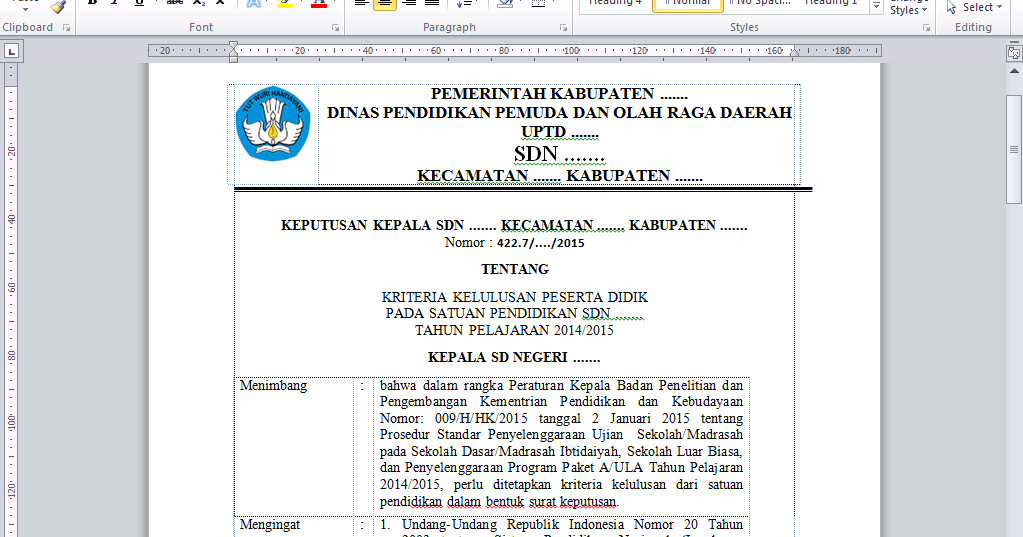Click 'Nomor : 422.7/..../2015'

(x=514, y=243)
